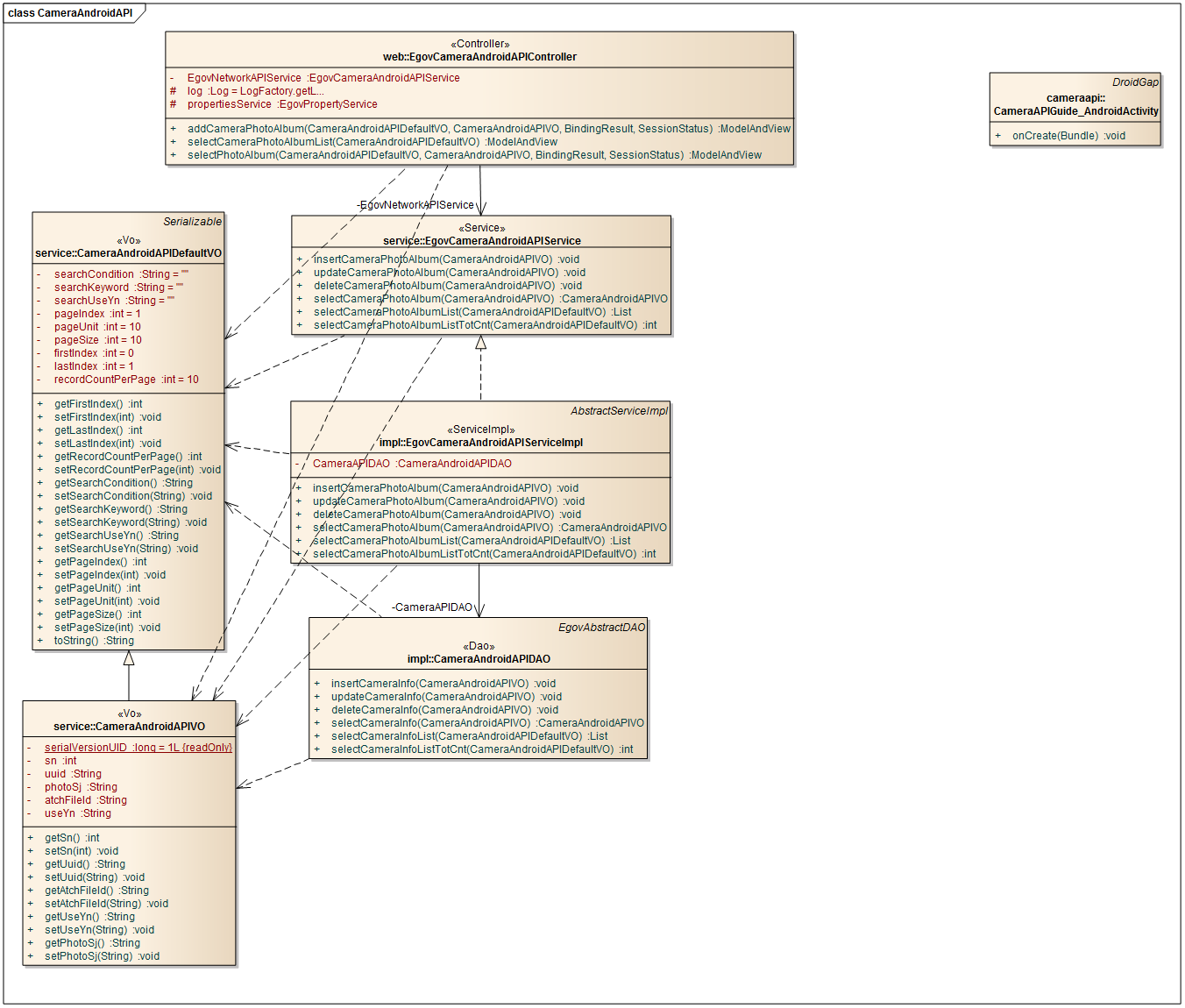Click the arrowhead beside the -CameraAPIDAO label
This screenshot has height=1008, width=1185.
click(x=479, y=609)
